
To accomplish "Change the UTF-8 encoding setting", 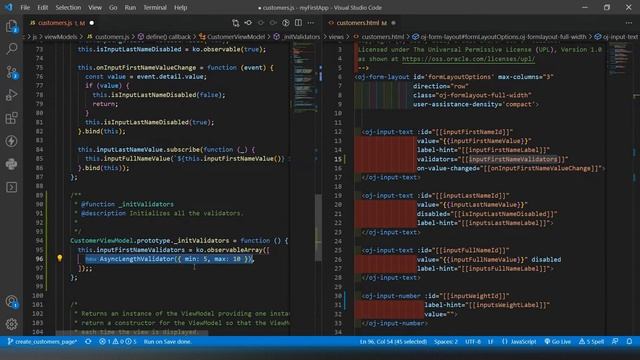I will 473,342.
